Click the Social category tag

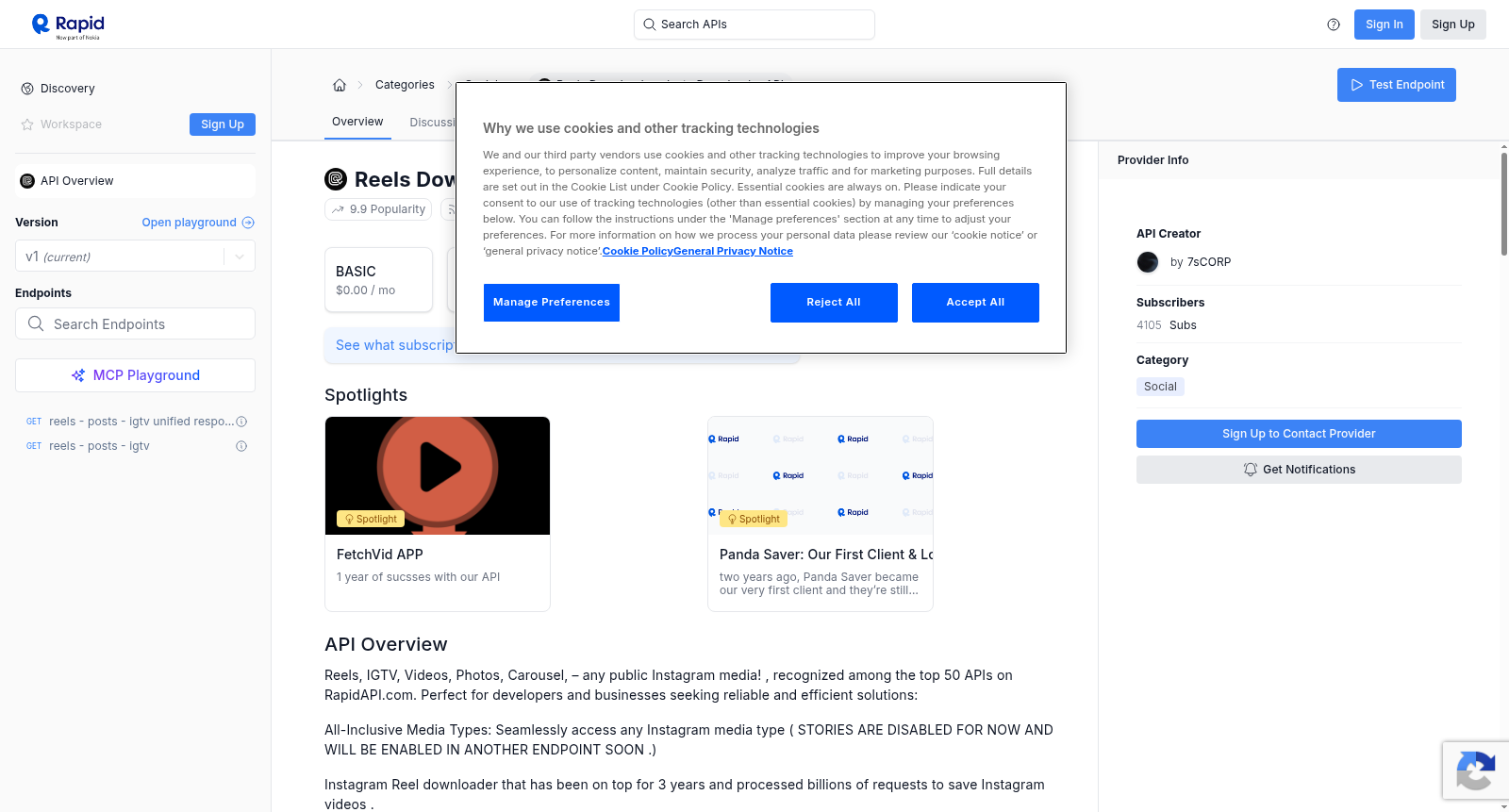(x=1160, y=387)
